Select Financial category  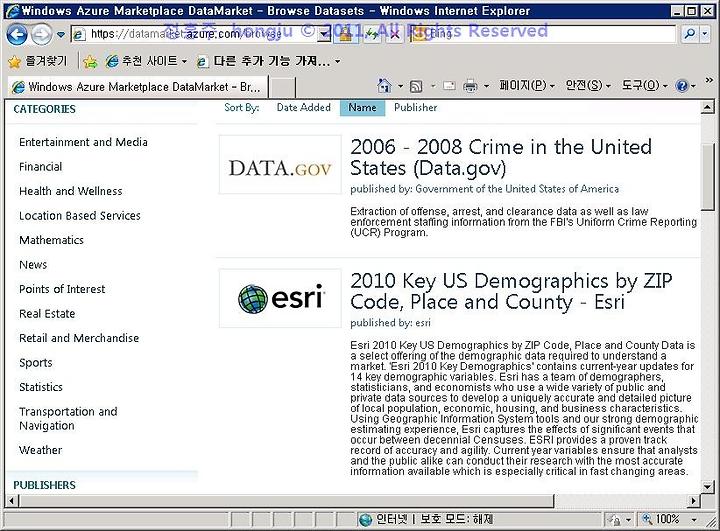point(40,167)
